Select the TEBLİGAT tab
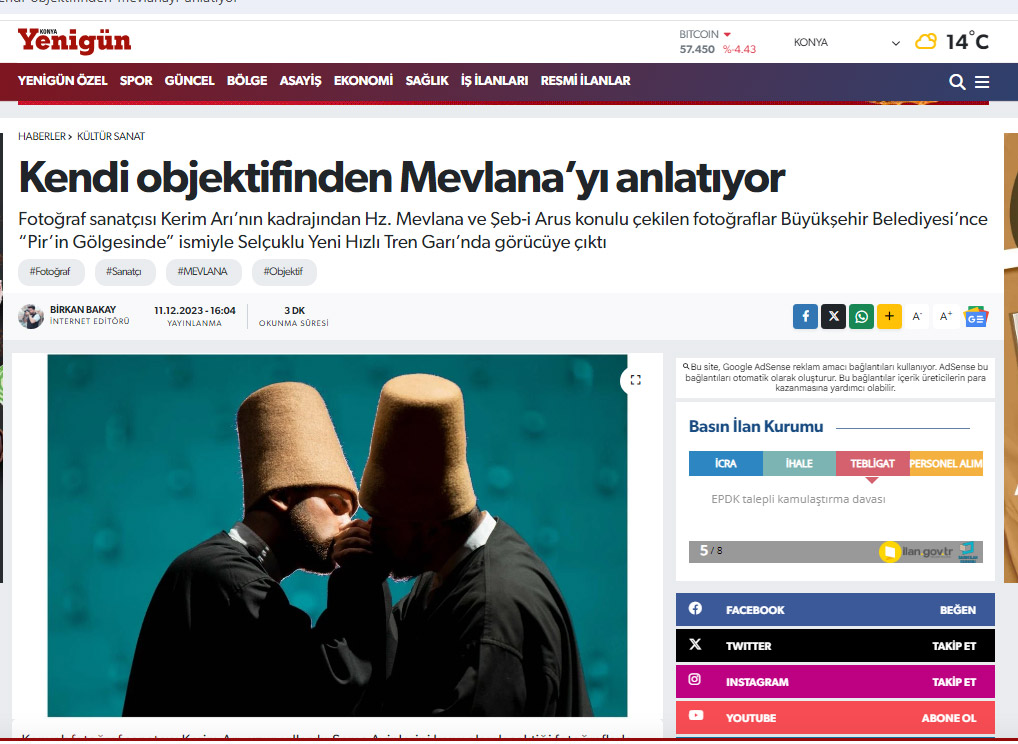Image resolution: width=1018 pixels, height=744 pixels. tap(873, 464)
